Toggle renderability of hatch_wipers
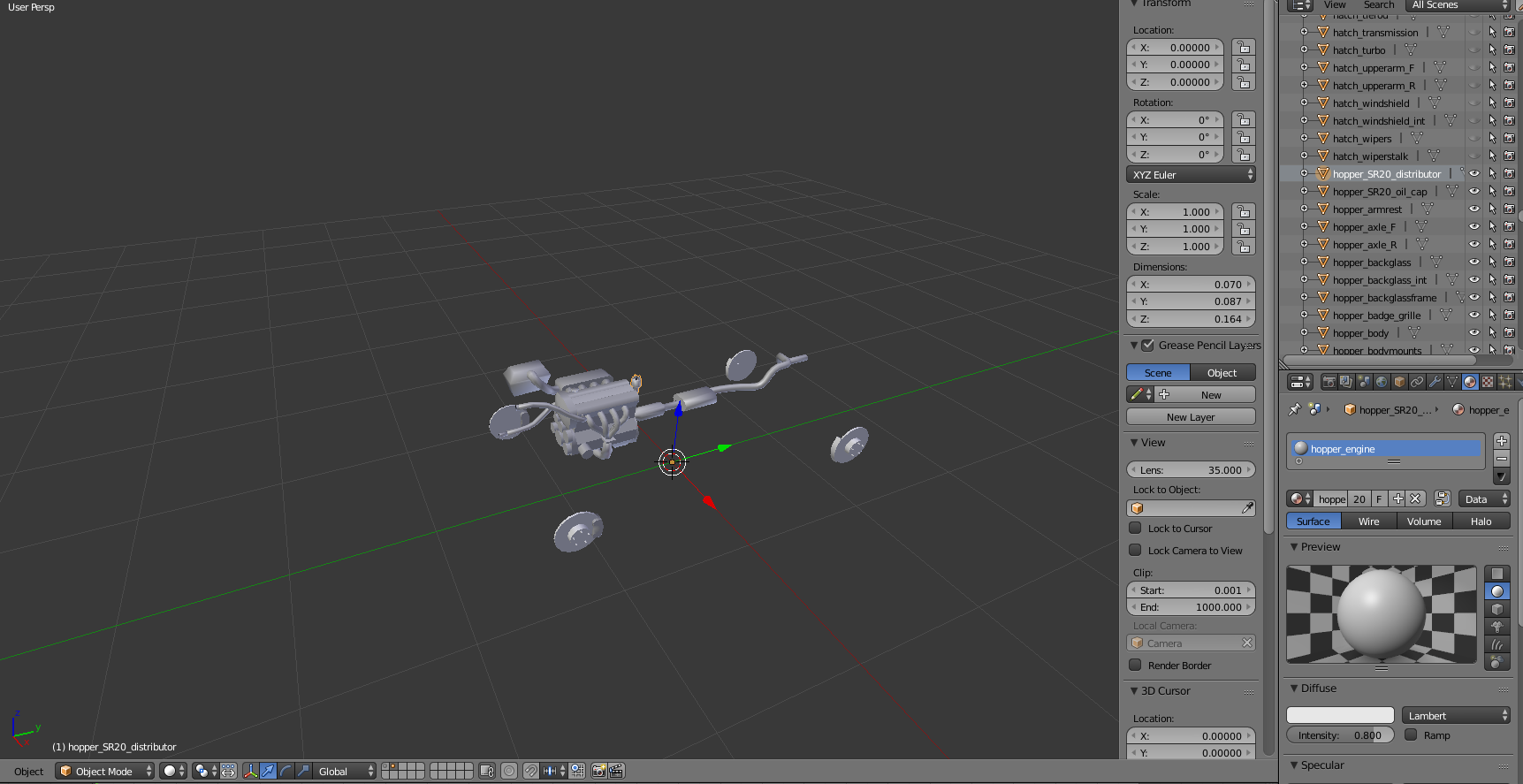Screen dimensions: 1523x784 (x=1509, y=139)
